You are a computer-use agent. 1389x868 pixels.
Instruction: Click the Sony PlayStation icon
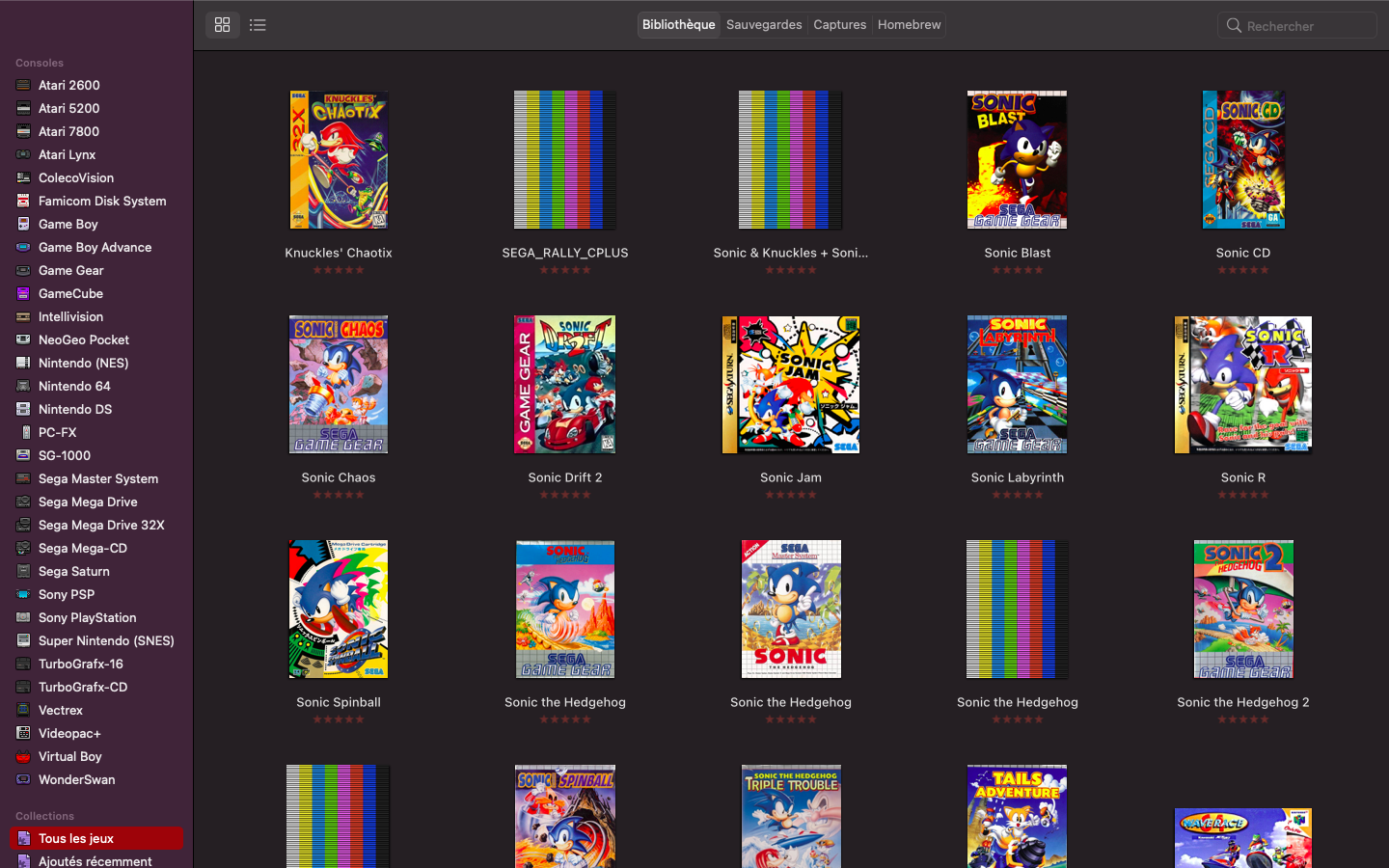click(x=23, y=617)
